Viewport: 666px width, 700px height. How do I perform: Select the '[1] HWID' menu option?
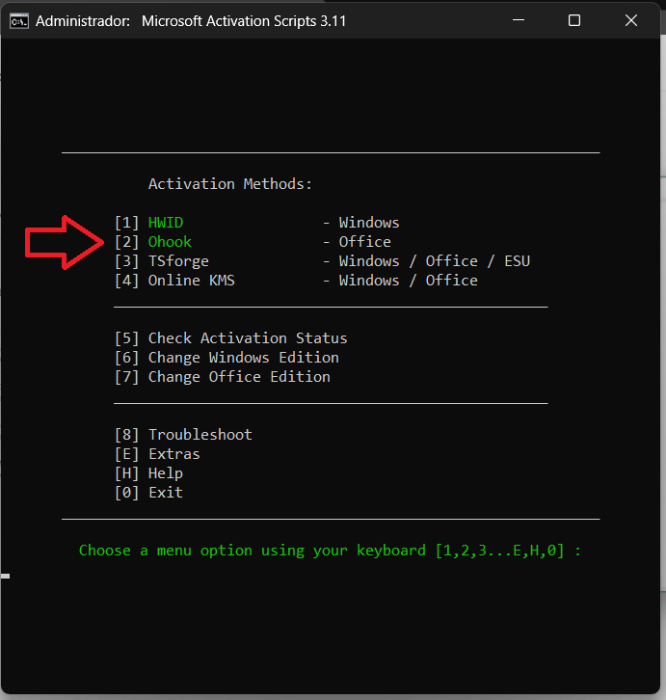tap(149, 222)
